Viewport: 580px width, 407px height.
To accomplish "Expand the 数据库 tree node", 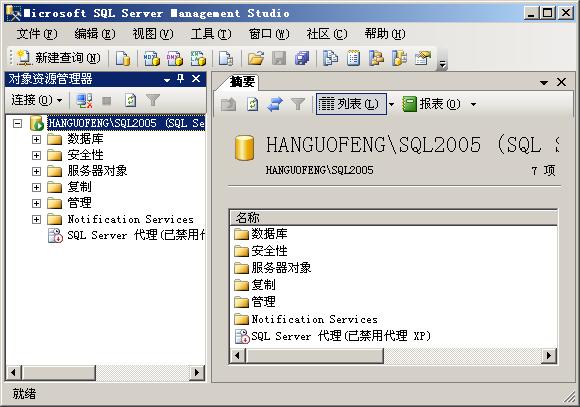I will click(36, 139).
